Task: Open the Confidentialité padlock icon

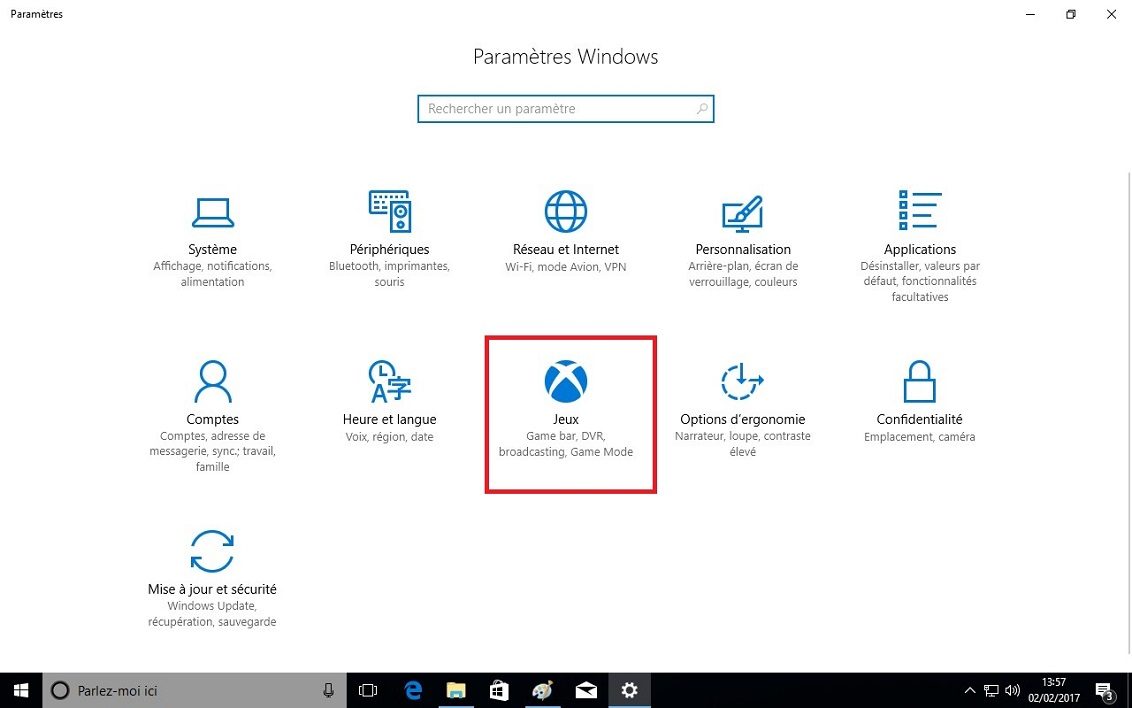Action: [919, 381]
